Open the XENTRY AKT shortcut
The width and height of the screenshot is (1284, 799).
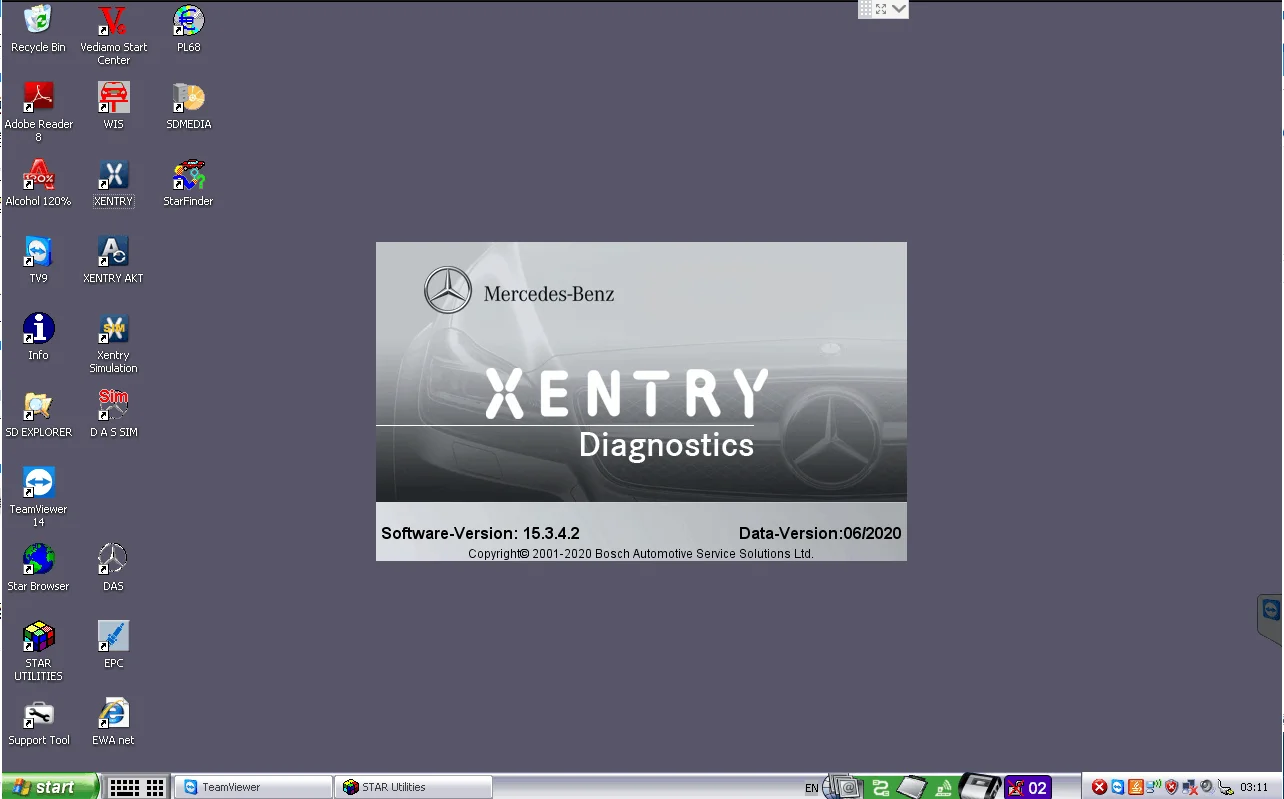click(x=113, y=260)
